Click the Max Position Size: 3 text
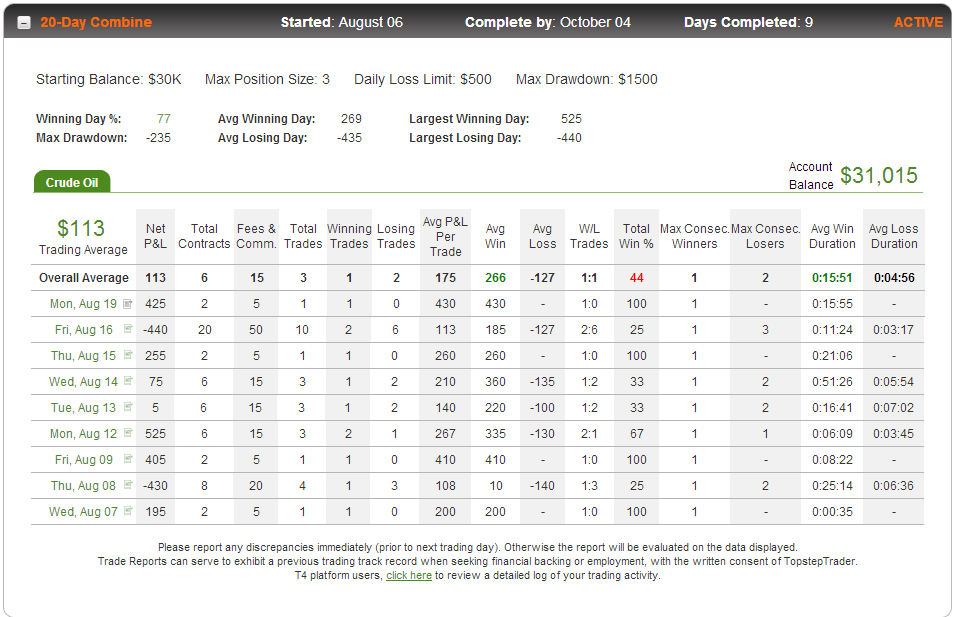The image size is (954, 617). [267, 79]
